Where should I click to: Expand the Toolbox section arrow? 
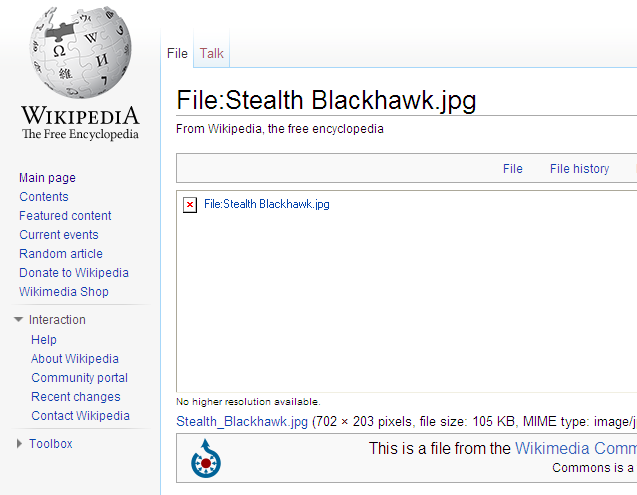19,444
